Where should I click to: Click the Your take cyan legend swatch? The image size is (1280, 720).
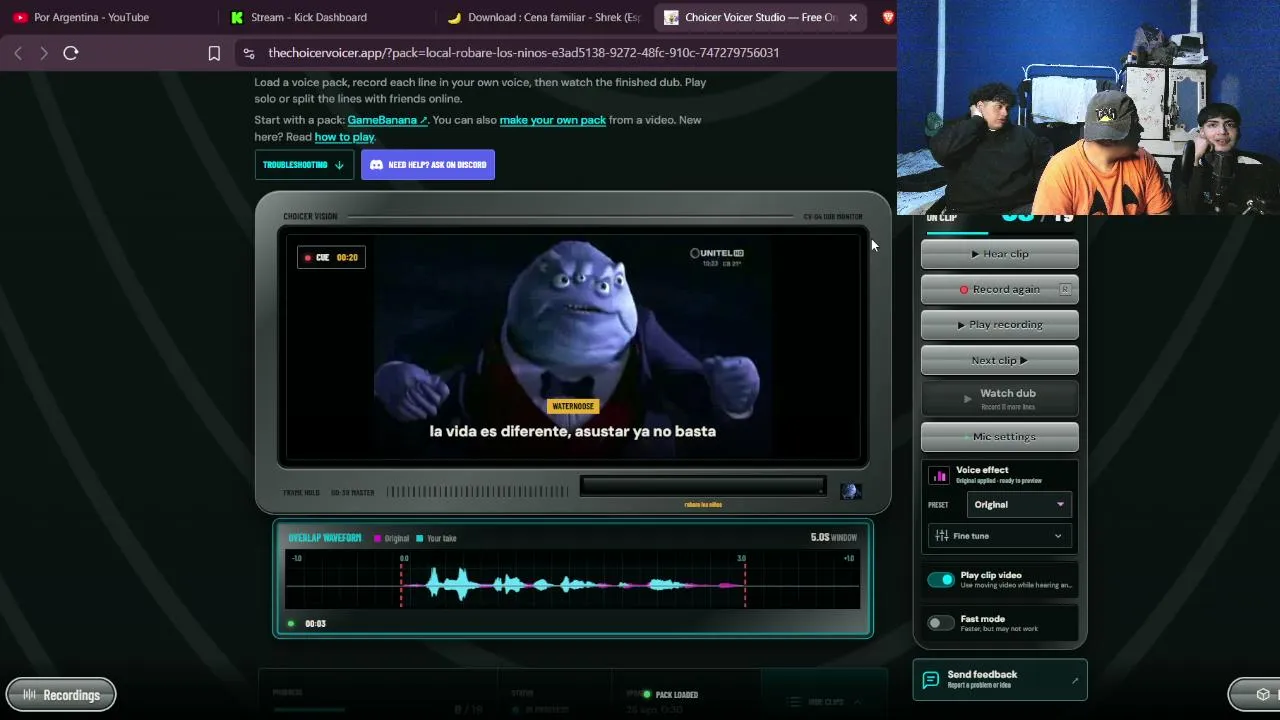coord(420,539)
